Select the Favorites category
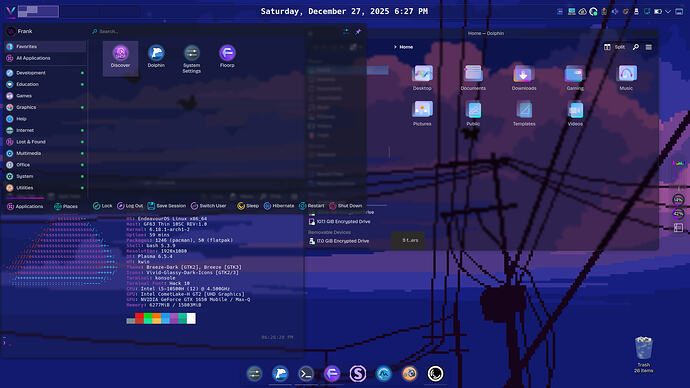The image size is (690, 388). [x=45, y=46]
